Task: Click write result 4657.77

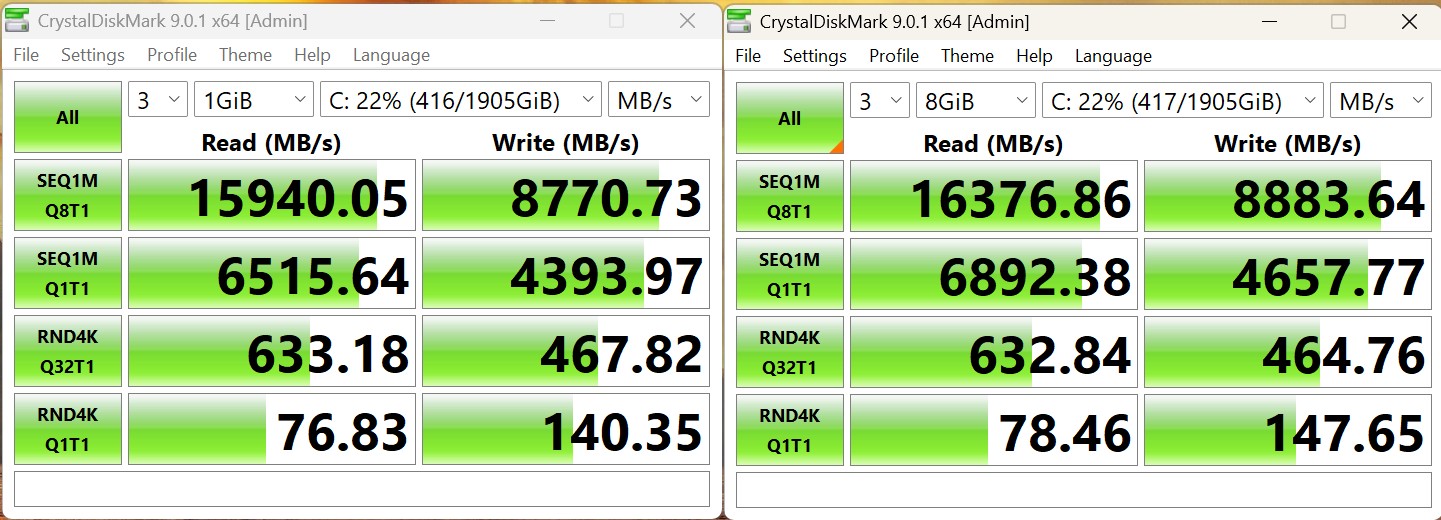Action: pos(1288,274)
